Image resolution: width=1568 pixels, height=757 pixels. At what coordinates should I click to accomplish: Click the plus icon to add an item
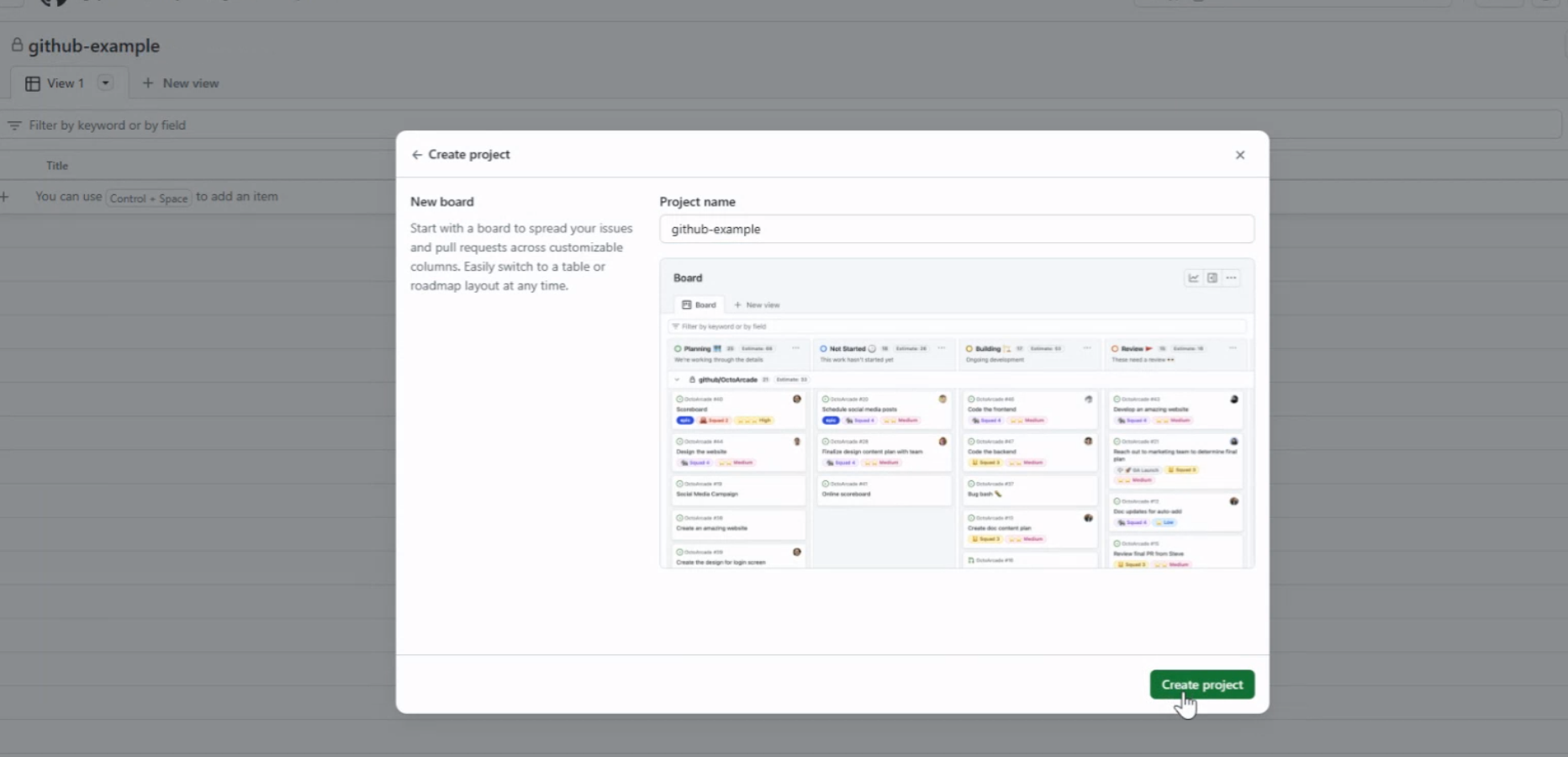pos(4,197)
